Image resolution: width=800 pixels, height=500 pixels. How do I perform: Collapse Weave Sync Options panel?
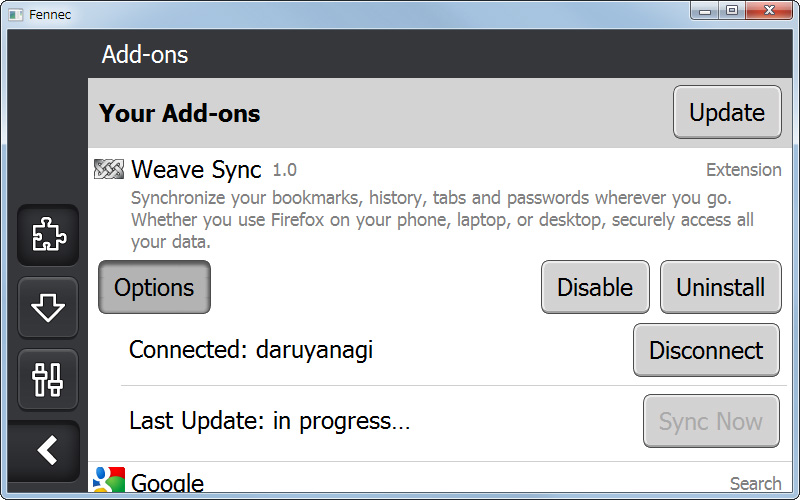coord(154,288)
